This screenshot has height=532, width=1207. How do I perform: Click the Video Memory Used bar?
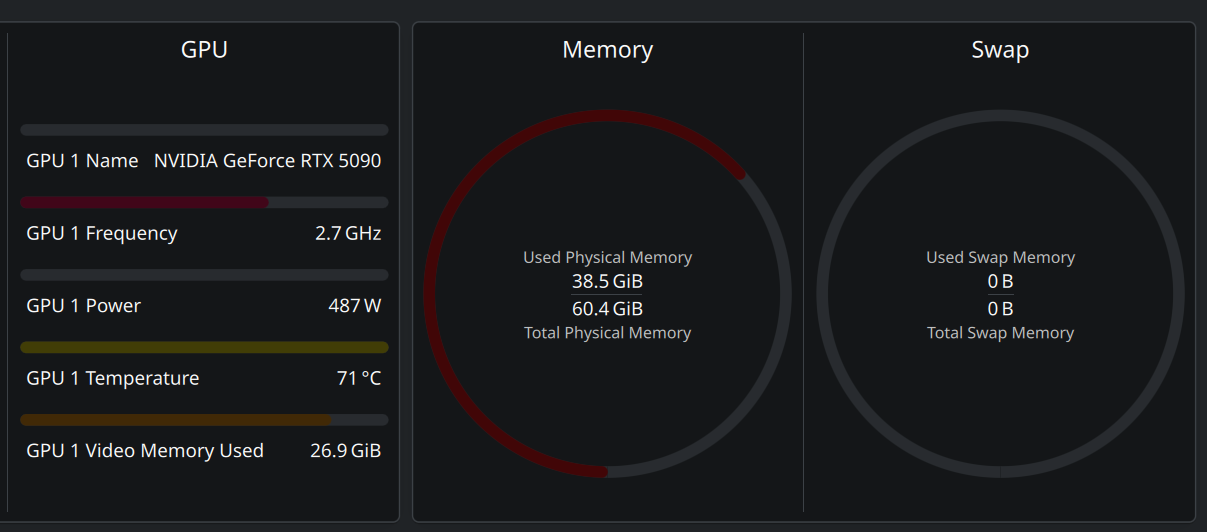pos(204,420)
